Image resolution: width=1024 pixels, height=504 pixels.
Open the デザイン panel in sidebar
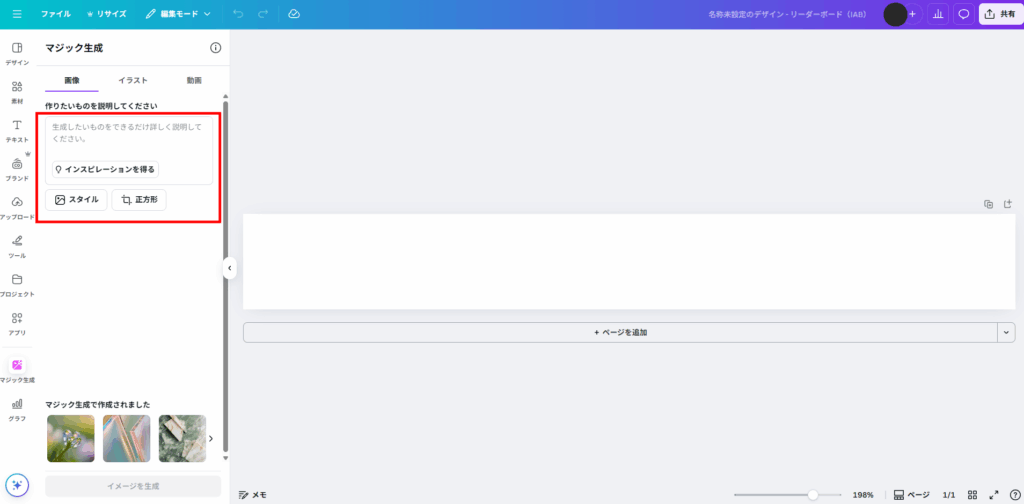click(17, 52)
